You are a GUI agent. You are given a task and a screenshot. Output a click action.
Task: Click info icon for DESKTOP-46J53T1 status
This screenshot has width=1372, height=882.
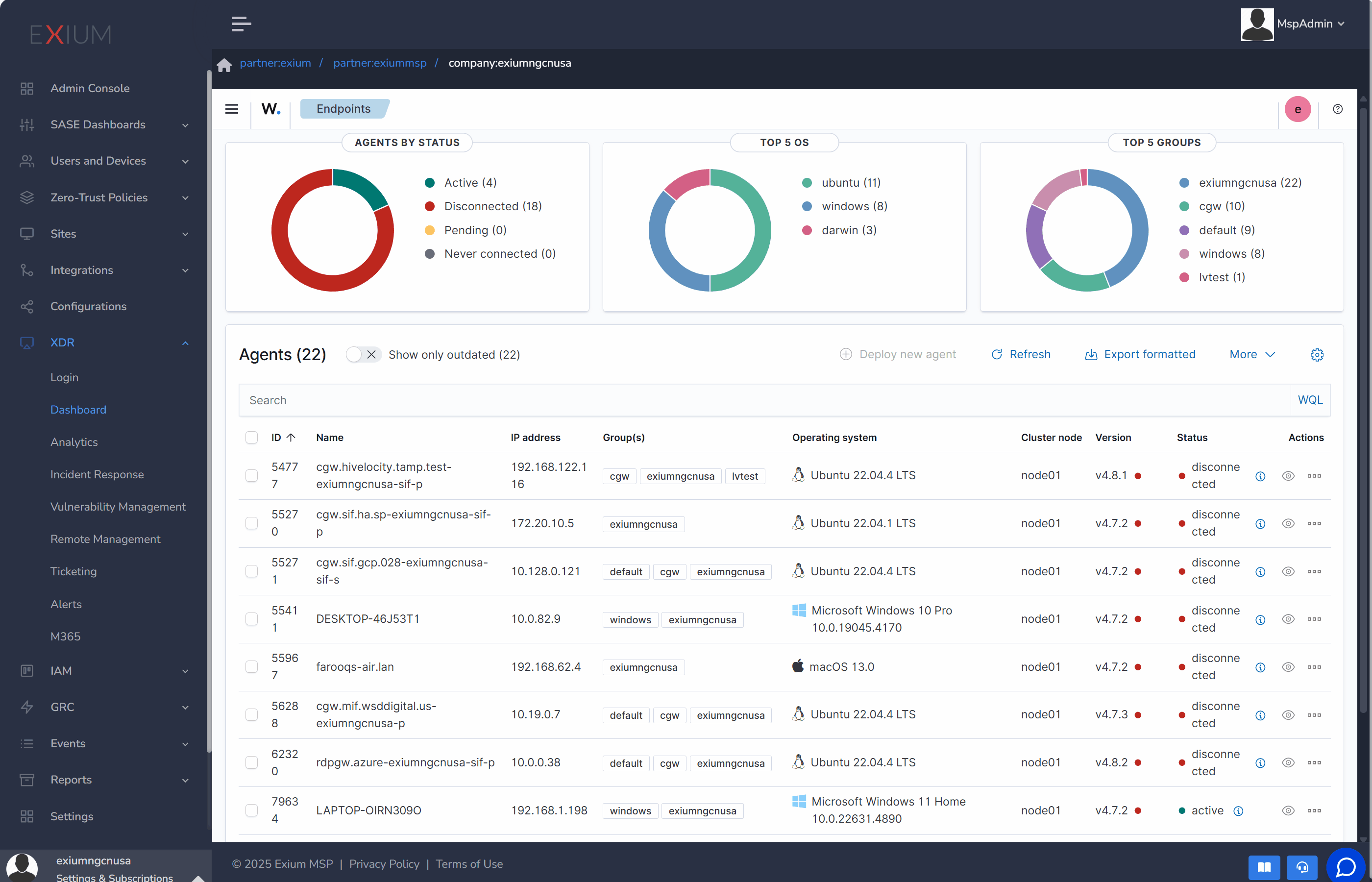1260,620
